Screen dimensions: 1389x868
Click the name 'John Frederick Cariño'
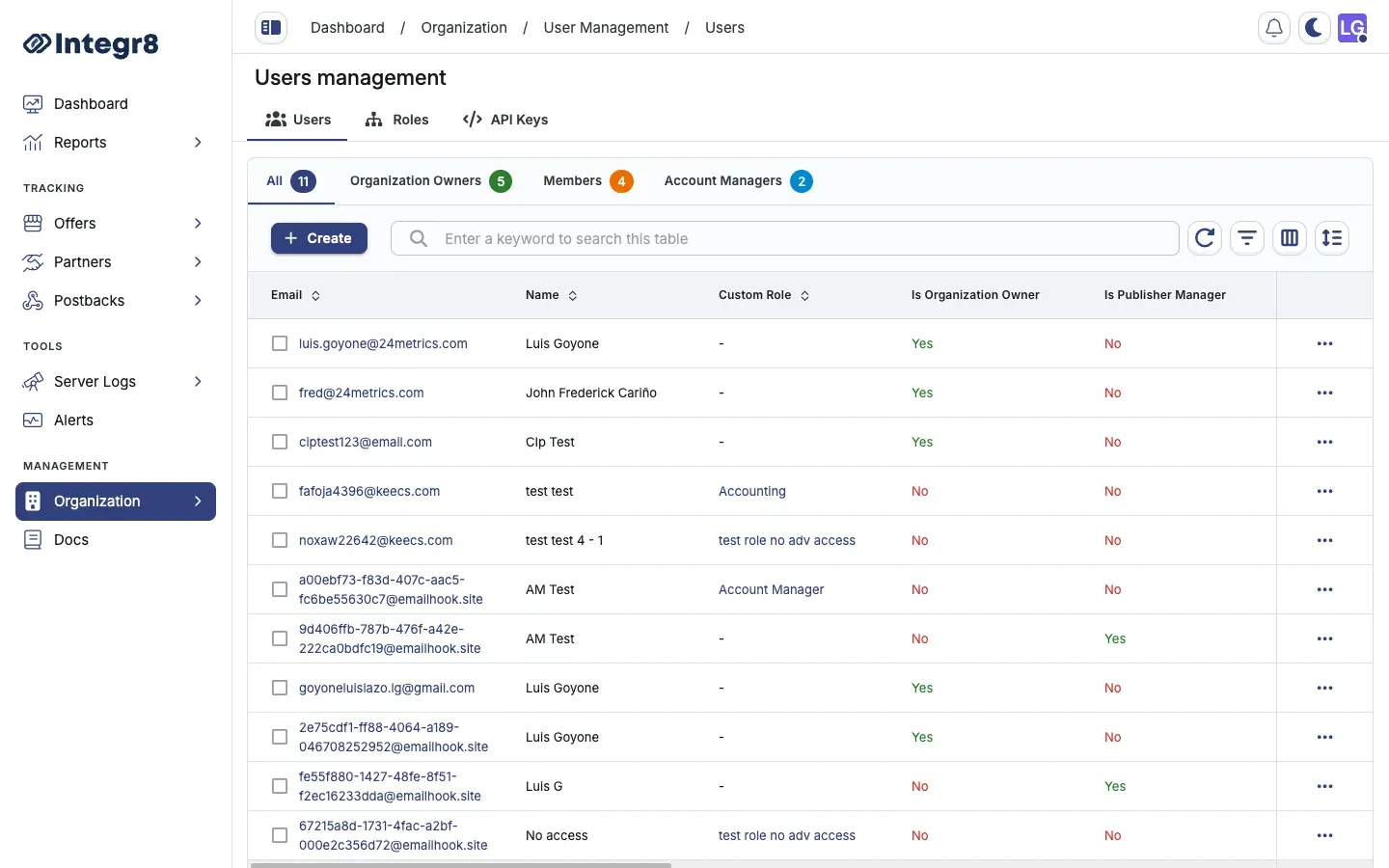(591, 393)
